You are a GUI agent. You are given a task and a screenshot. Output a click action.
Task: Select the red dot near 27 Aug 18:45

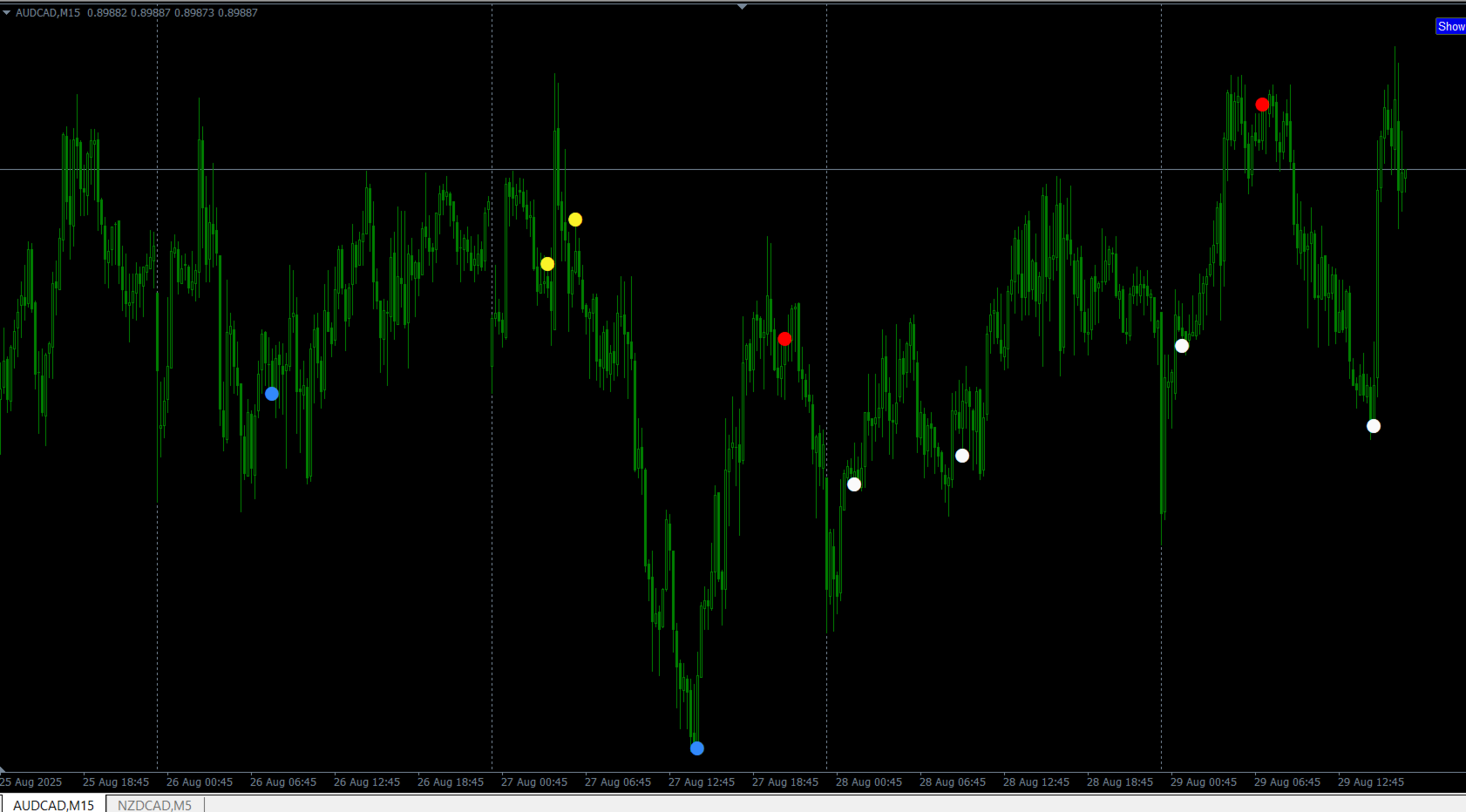(784, 339)
